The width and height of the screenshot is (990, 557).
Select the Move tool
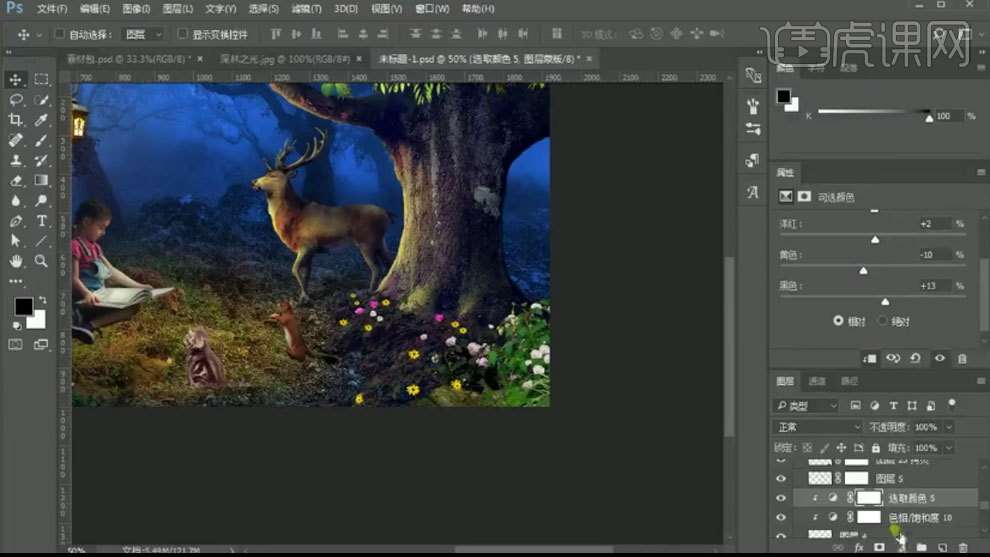pyautogui.click(x=16, y=80)
